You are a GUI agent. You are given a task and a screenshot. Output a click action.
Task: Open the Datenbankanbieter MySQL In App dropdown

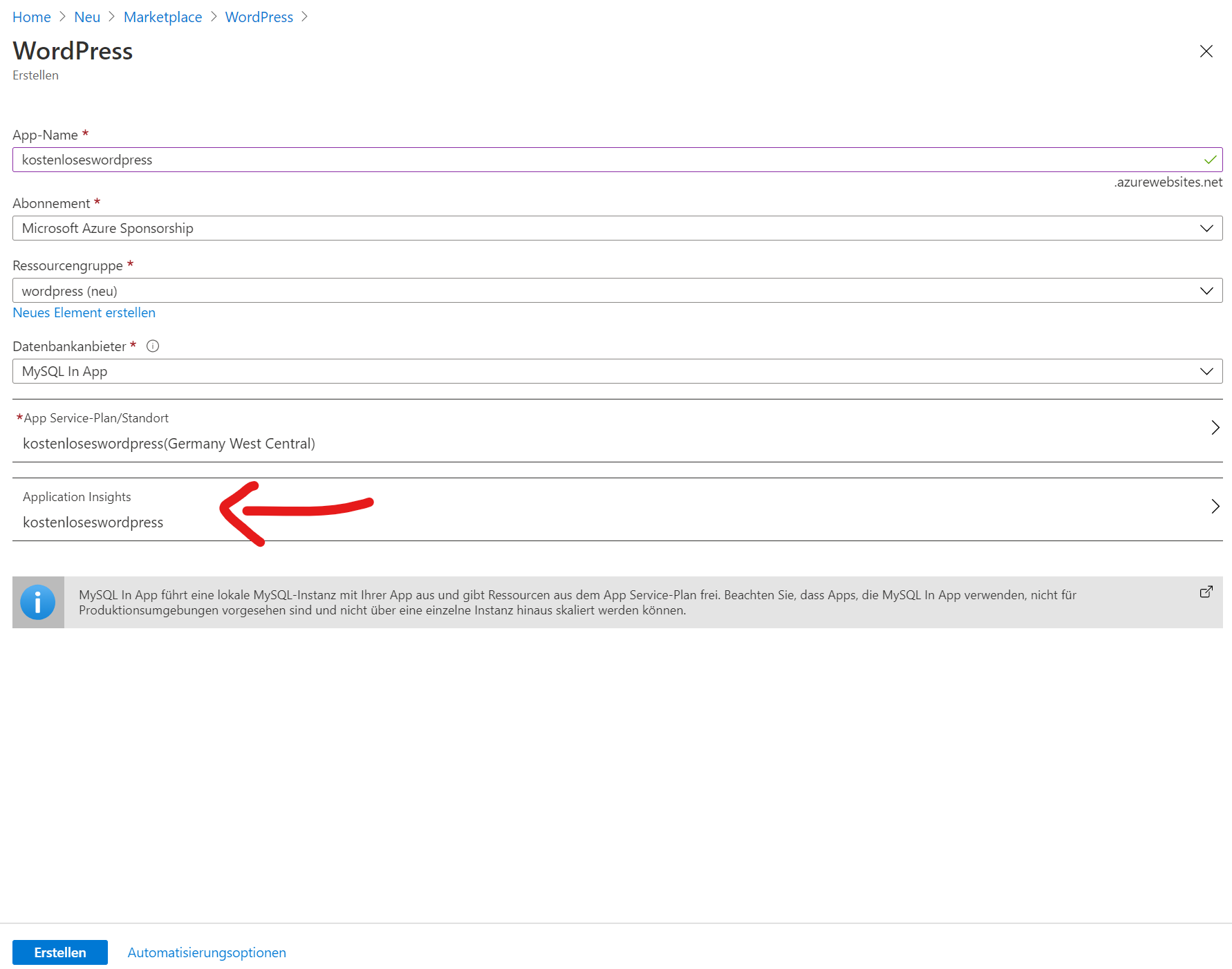pos(617,371)
